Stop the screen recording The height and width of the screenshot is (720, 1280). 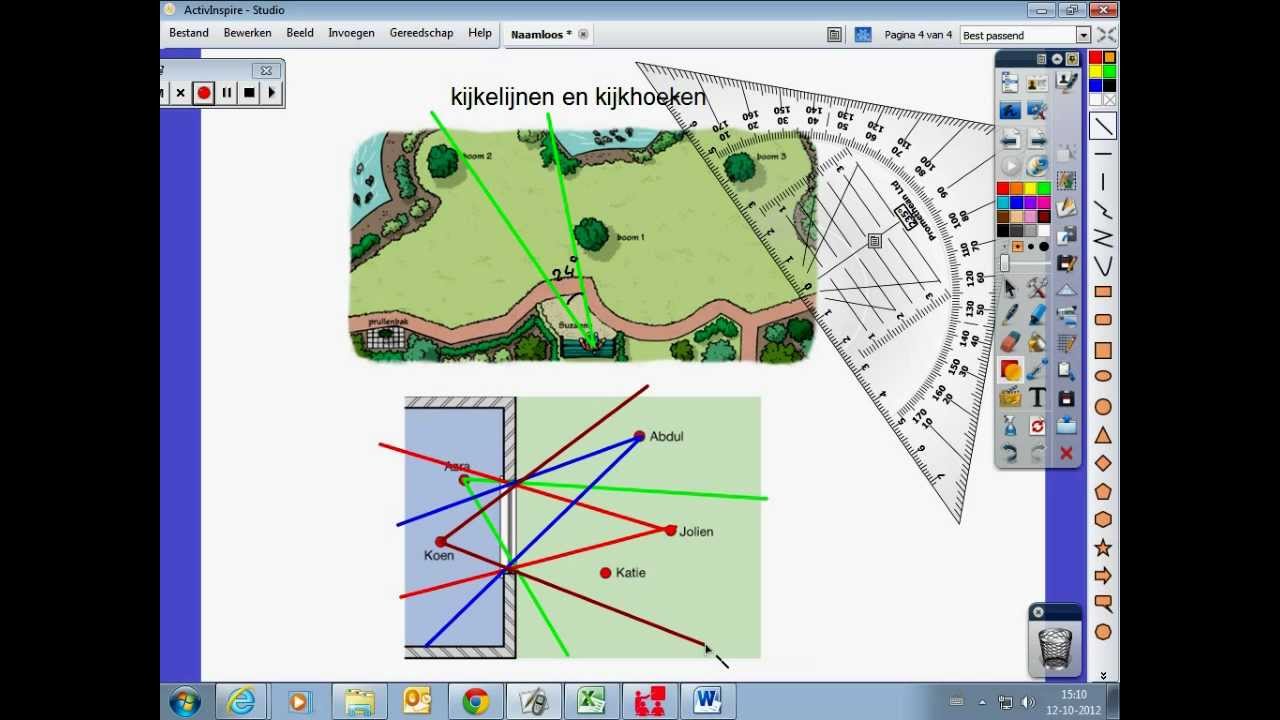(x=249, y=93)
